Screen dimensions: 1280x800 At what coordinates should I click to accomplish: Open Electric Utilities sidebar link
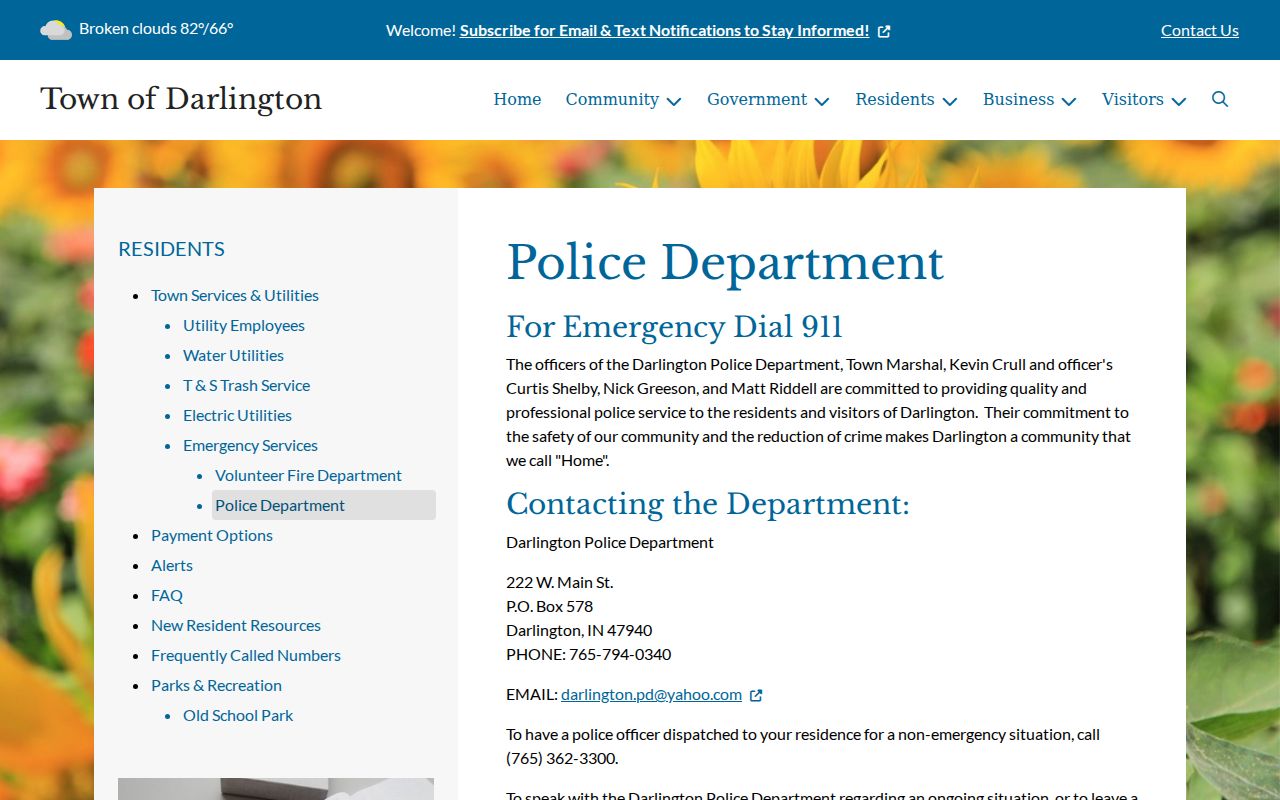point(237,415)
